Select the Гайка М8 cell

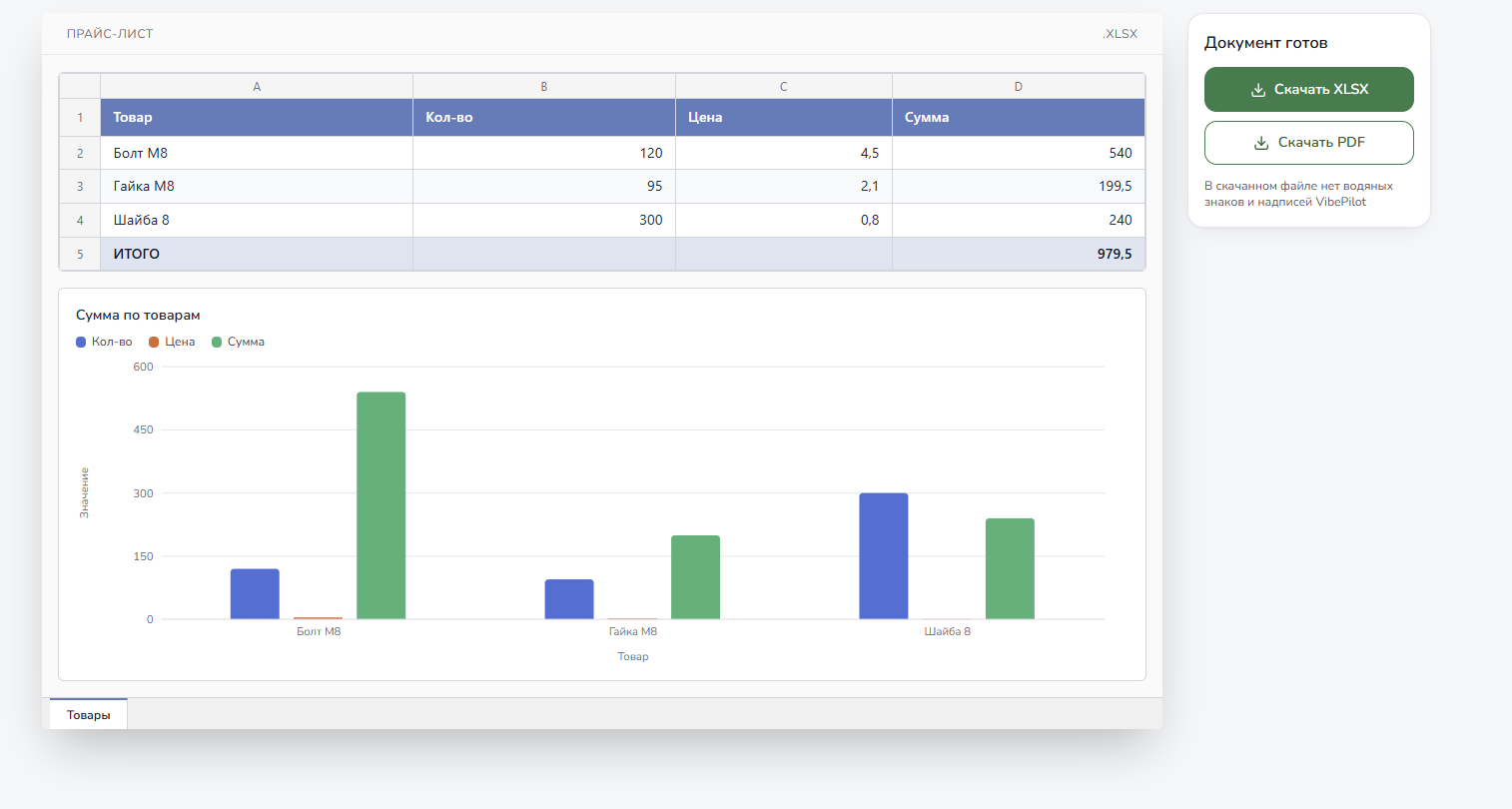[x=257, y=187]
